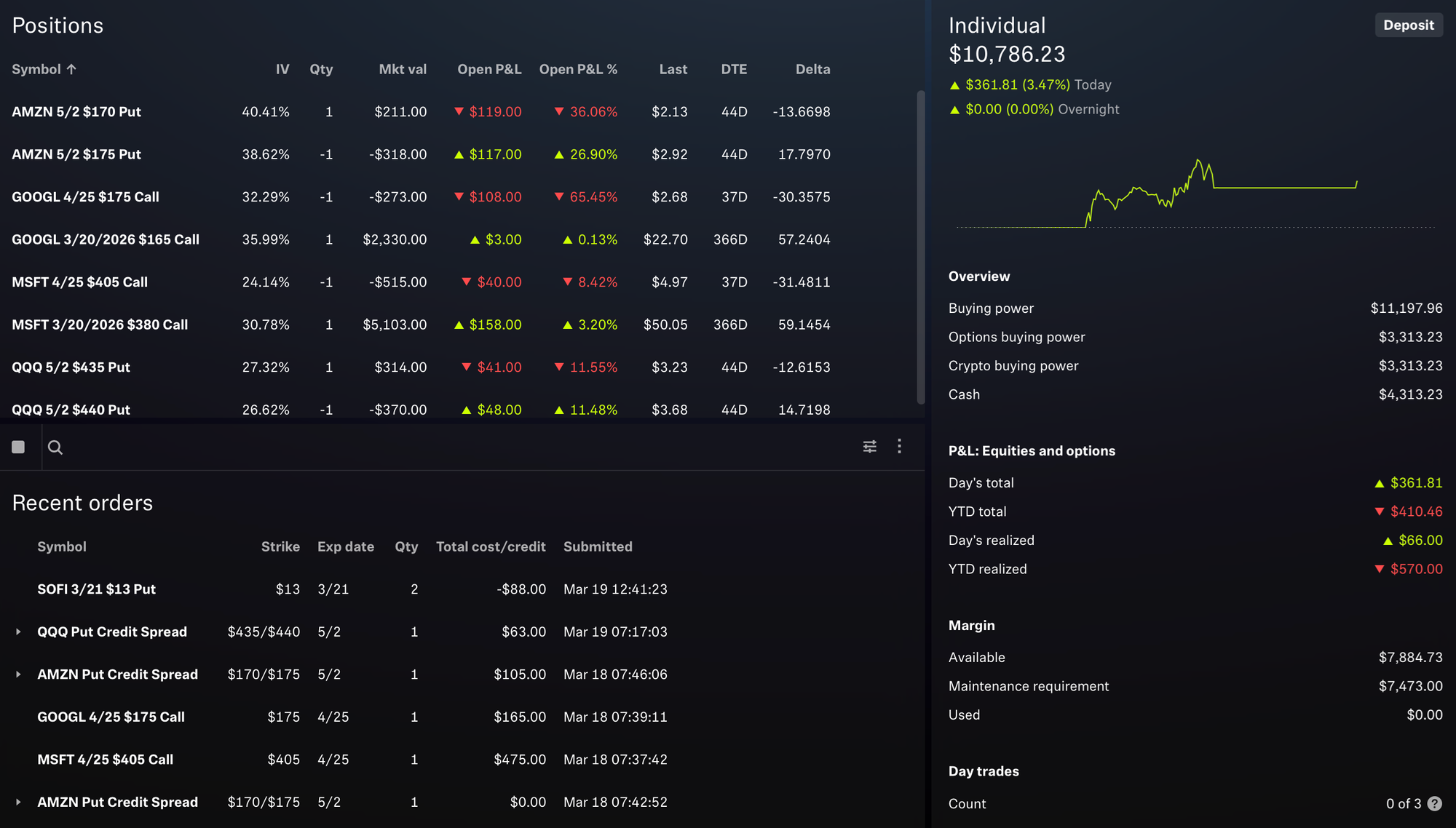
Task: Click the Margin Used $0.00 value
Action: [x=1425, y=714]
